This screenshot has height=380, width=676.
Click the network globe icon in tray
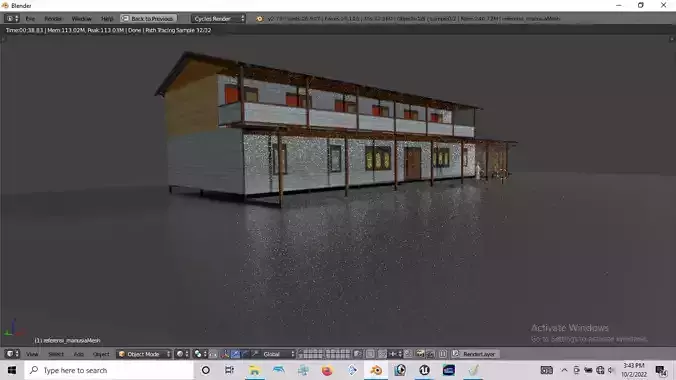[x=600, y=370]
